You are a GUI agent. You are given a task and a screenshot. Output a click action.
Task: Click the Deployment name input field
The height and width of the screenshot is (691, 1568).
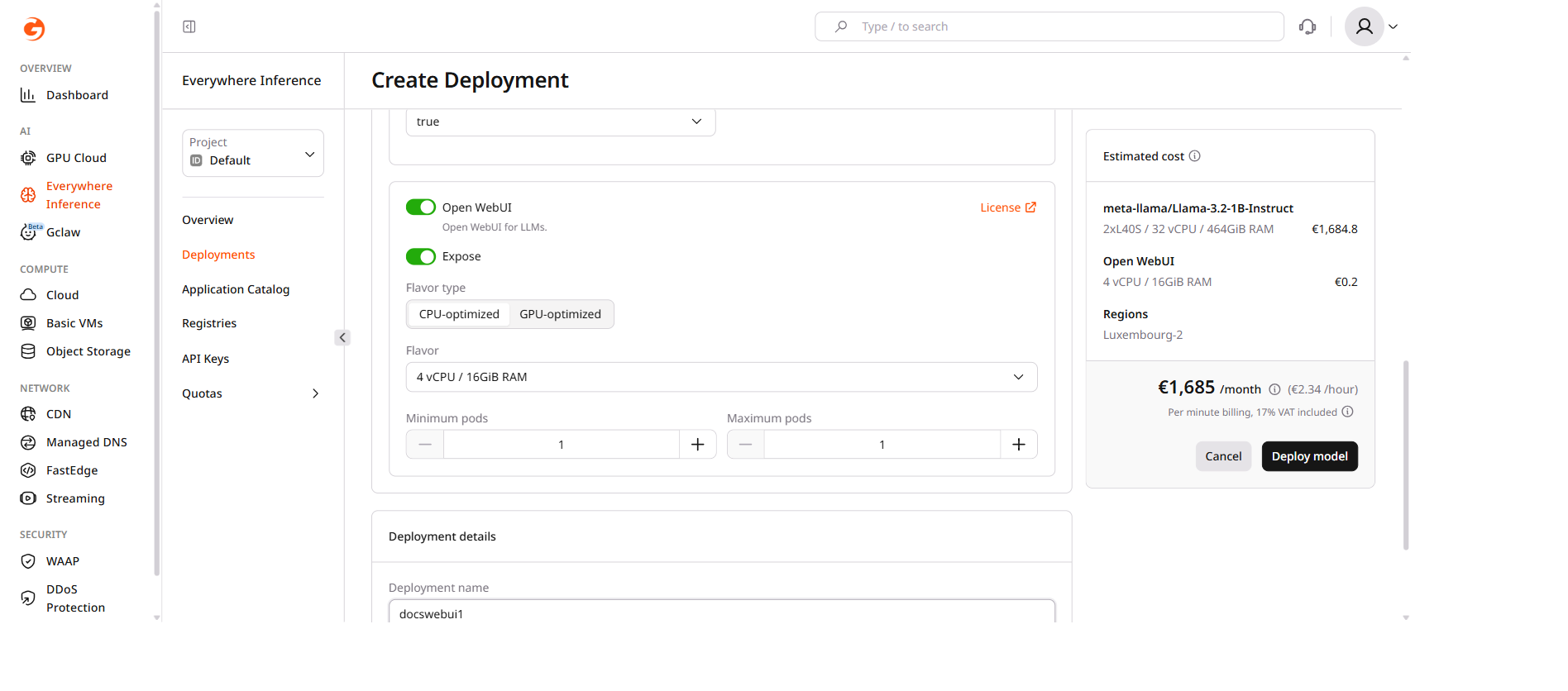[x=722, y=612]
